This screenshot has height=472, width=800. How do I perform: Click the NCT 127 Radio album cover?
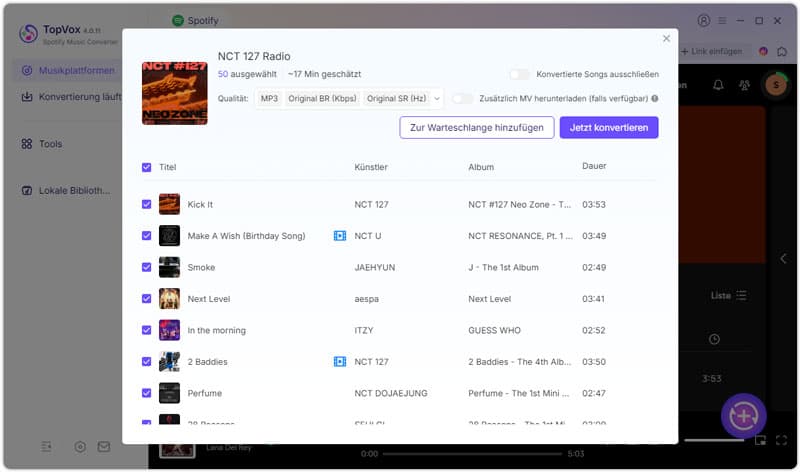pyautogui.click(x=174, y=93)
